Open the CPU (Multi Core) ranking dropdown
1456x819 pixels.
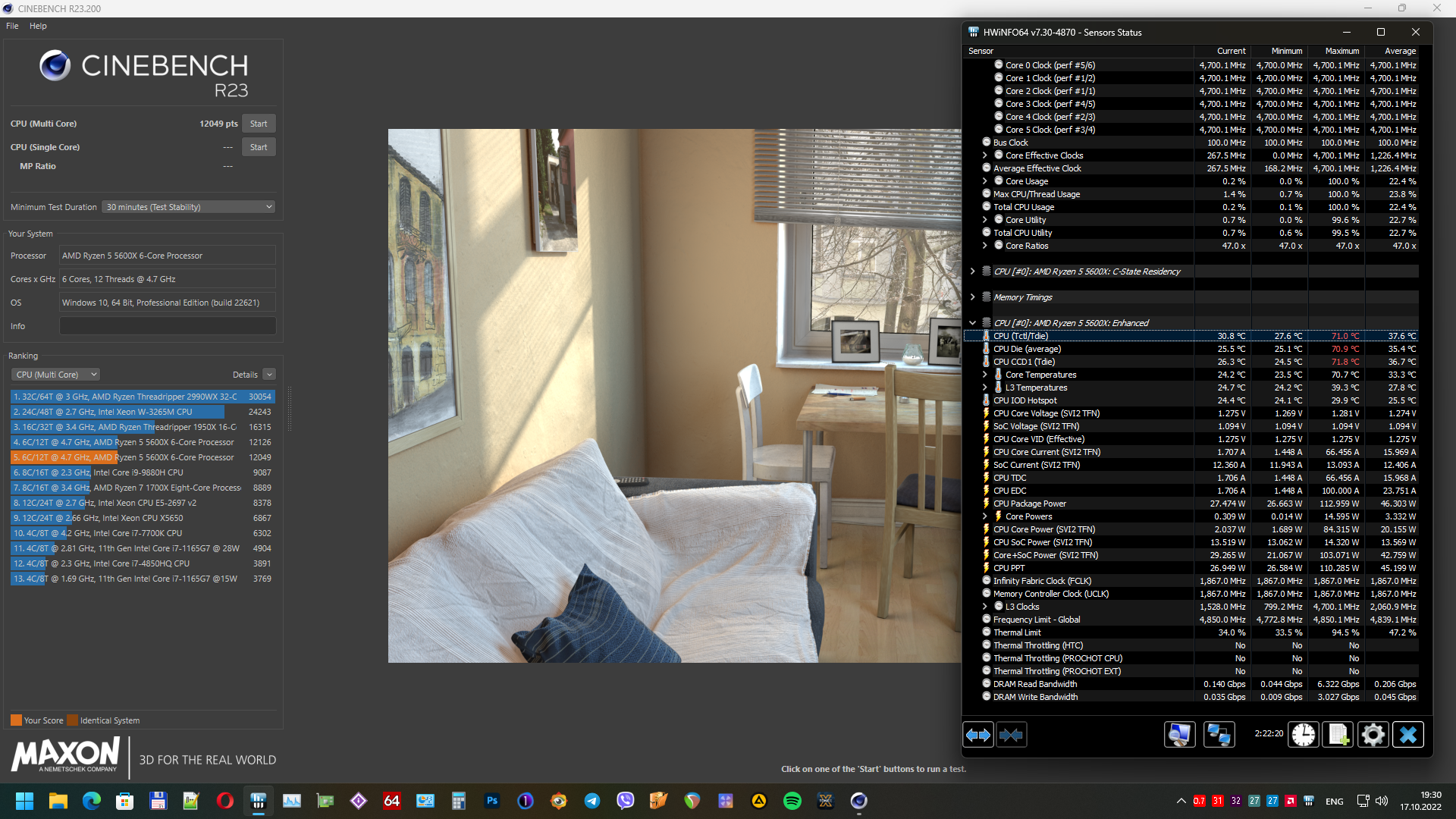[x=55, y=375]
